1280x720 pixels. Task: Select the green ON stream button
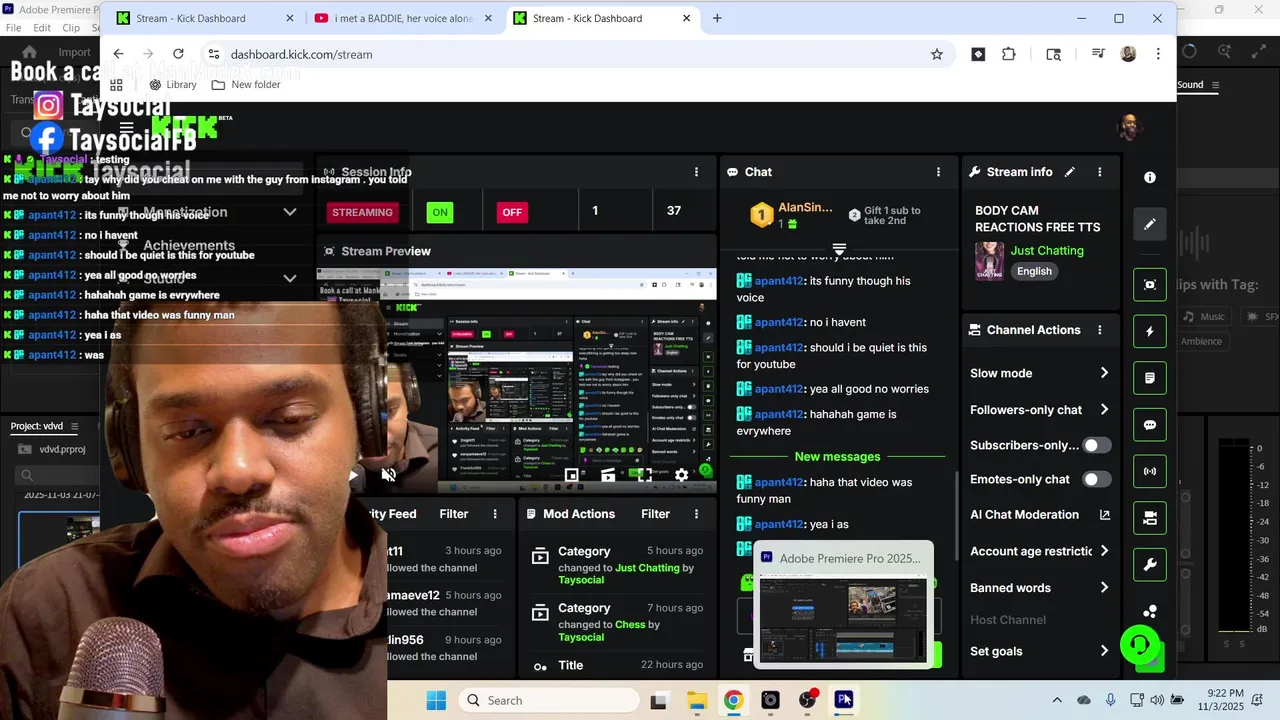440,212
